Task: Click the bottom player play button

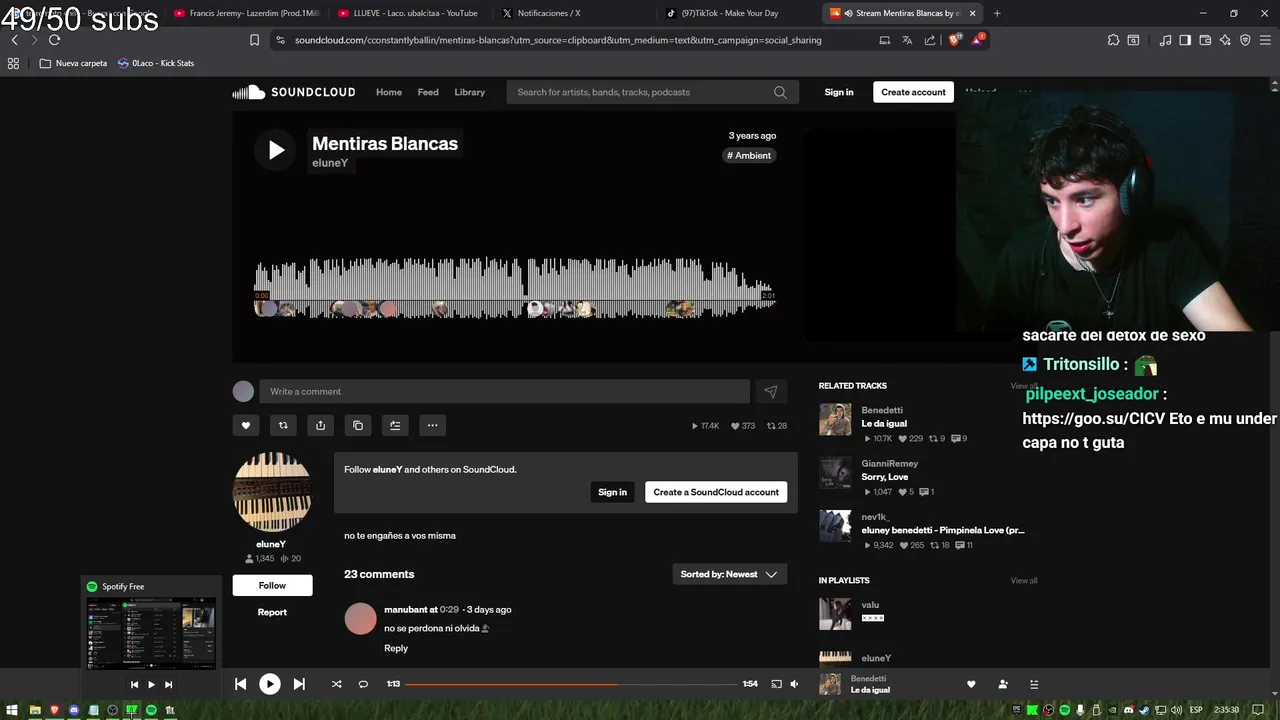Action: pos(270,684)
